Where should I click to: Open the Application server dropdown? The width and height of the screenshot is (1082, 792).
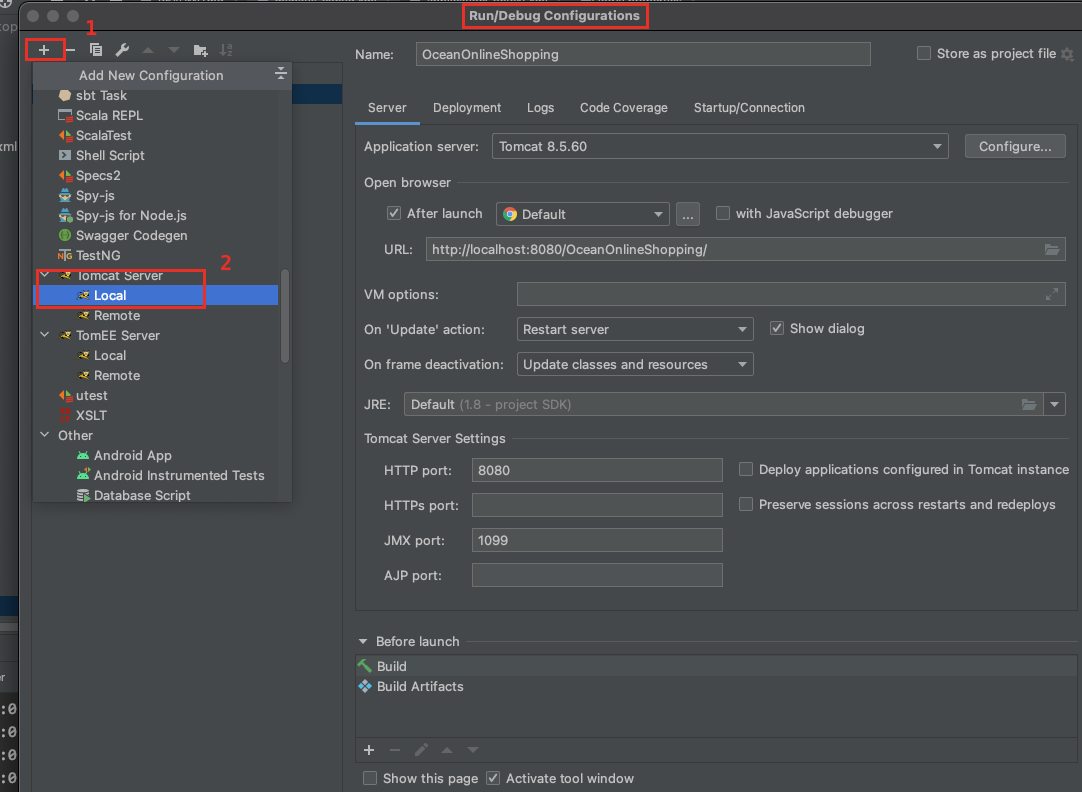tap(720, 146)
